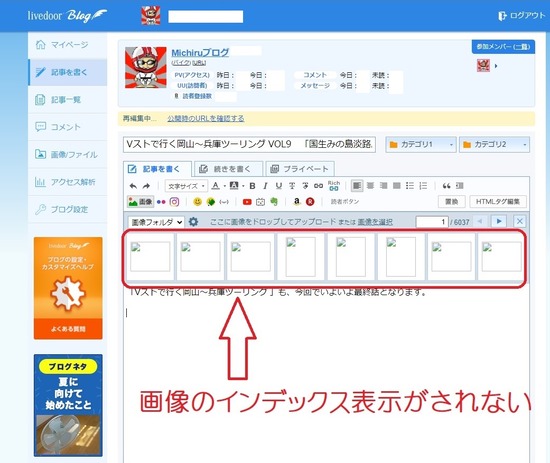This screenshot has height=463, width=550.
Task: Insert an Evernote clip
Action: pos(274,202)
